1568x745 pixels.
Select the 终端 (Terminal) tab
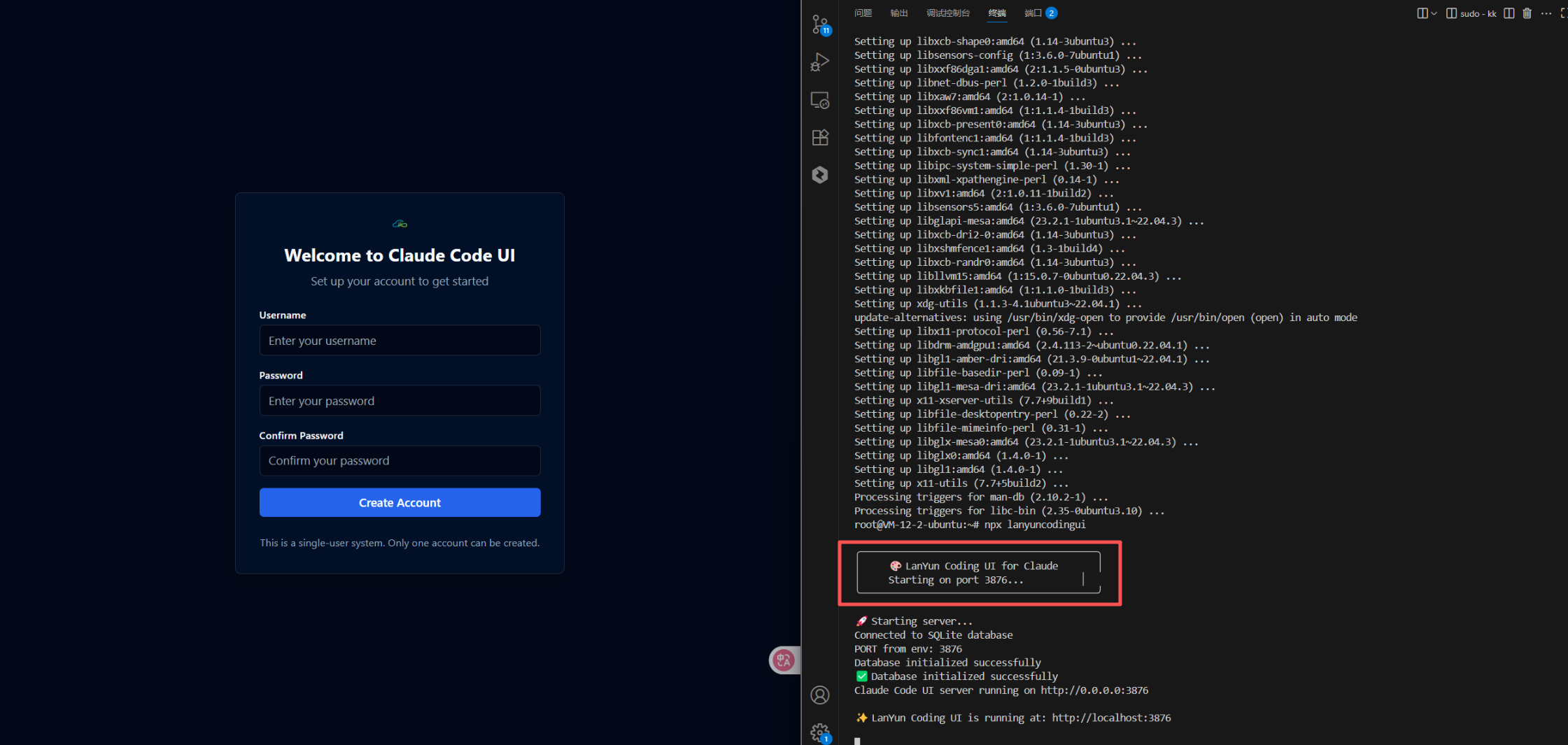(x=997, y=13)
